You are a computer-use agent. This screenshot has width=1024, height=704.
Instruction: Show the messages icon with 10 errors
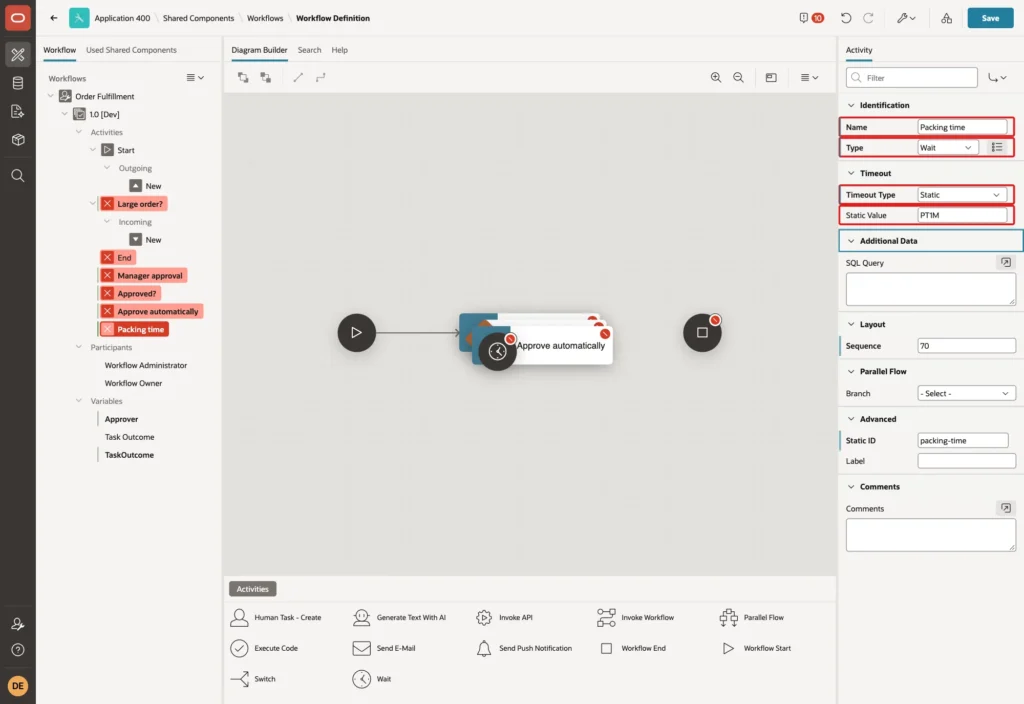pyautogui.click(x=811, y=18)
